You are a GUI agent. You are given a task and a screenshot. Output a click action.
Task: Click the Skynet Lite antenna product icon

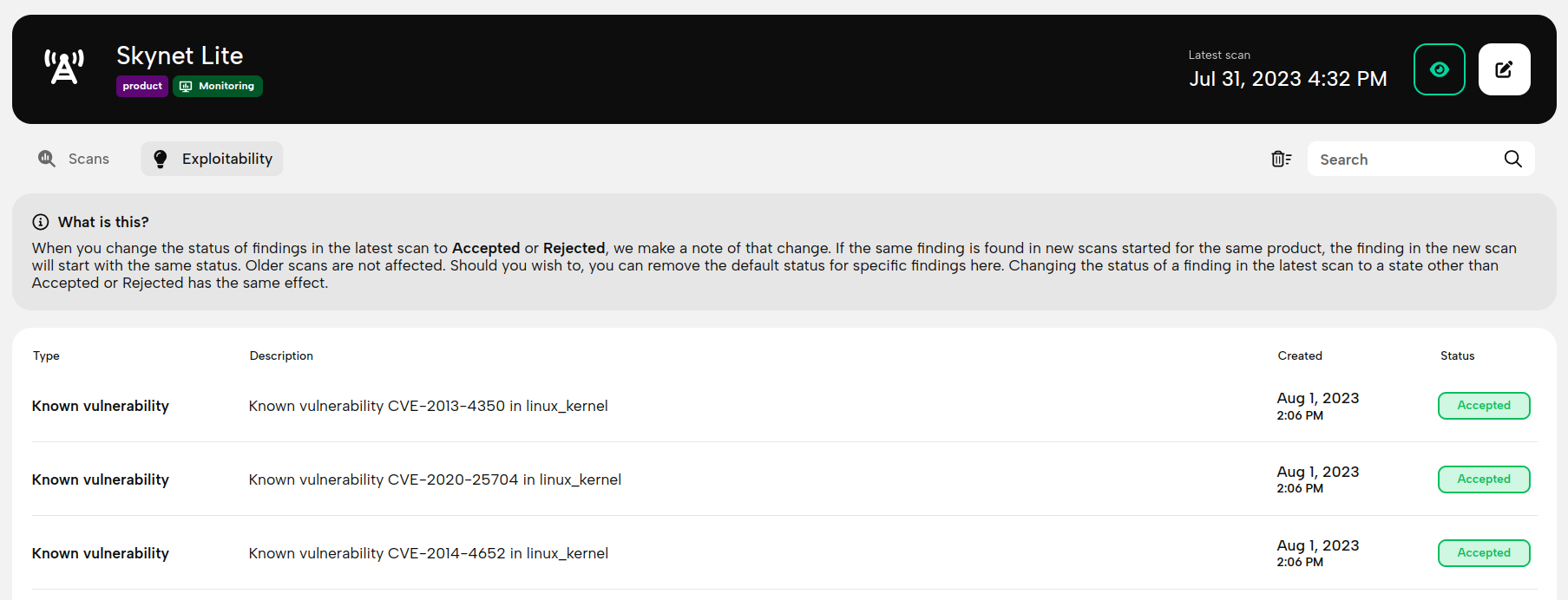[64, 68]
